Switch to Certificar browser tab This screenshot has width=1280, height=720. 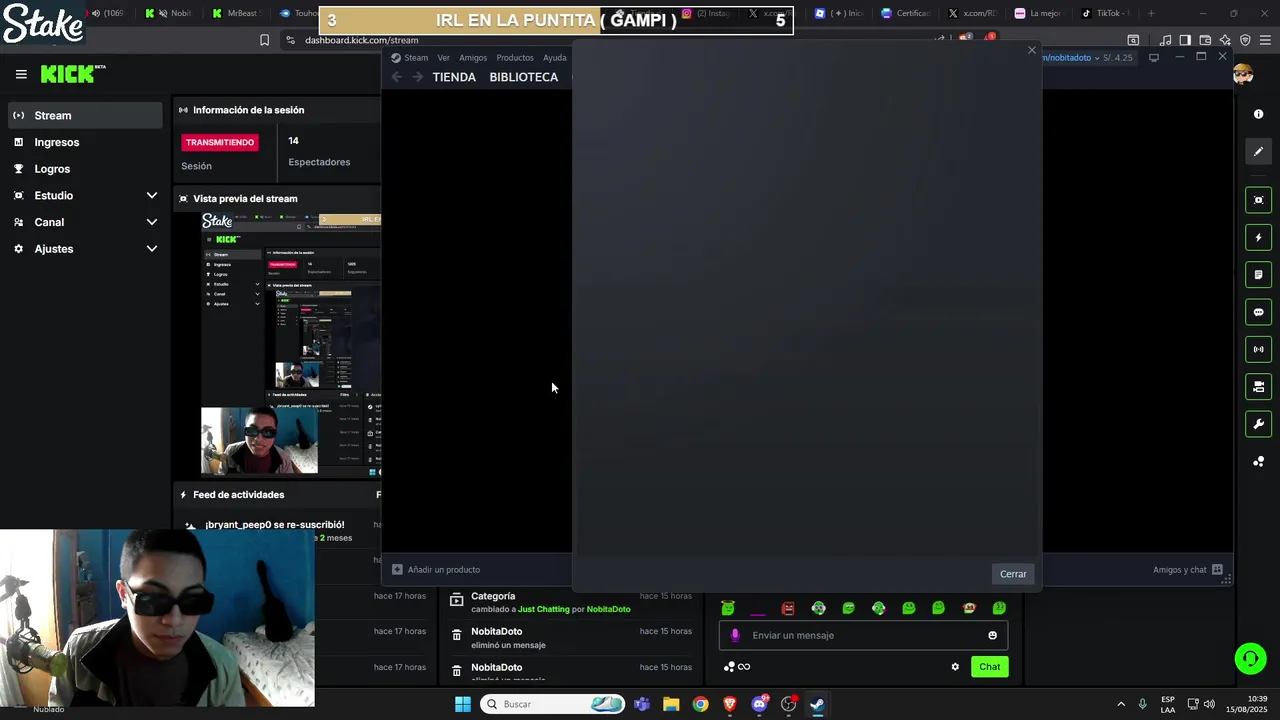tap(906, 13)
